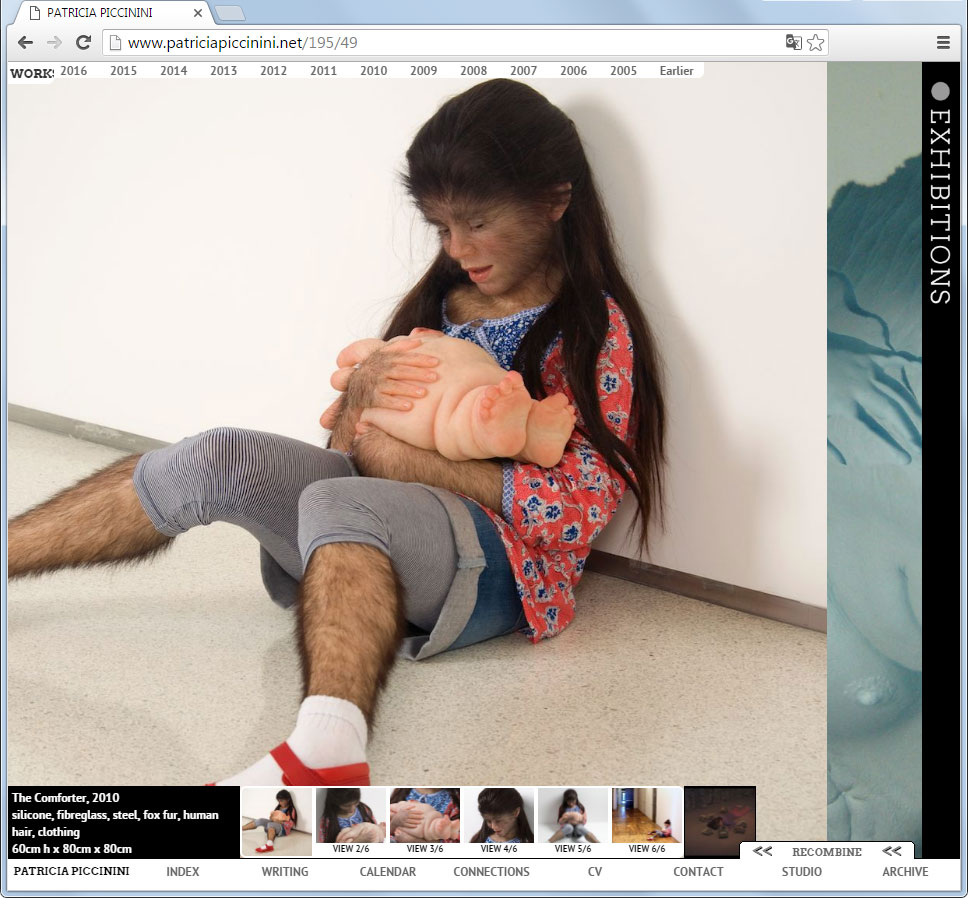Show VIEW 2/6 thumbnail
Image resolution: width=968 pixels, height=899 pixels.
click(351, 822)
